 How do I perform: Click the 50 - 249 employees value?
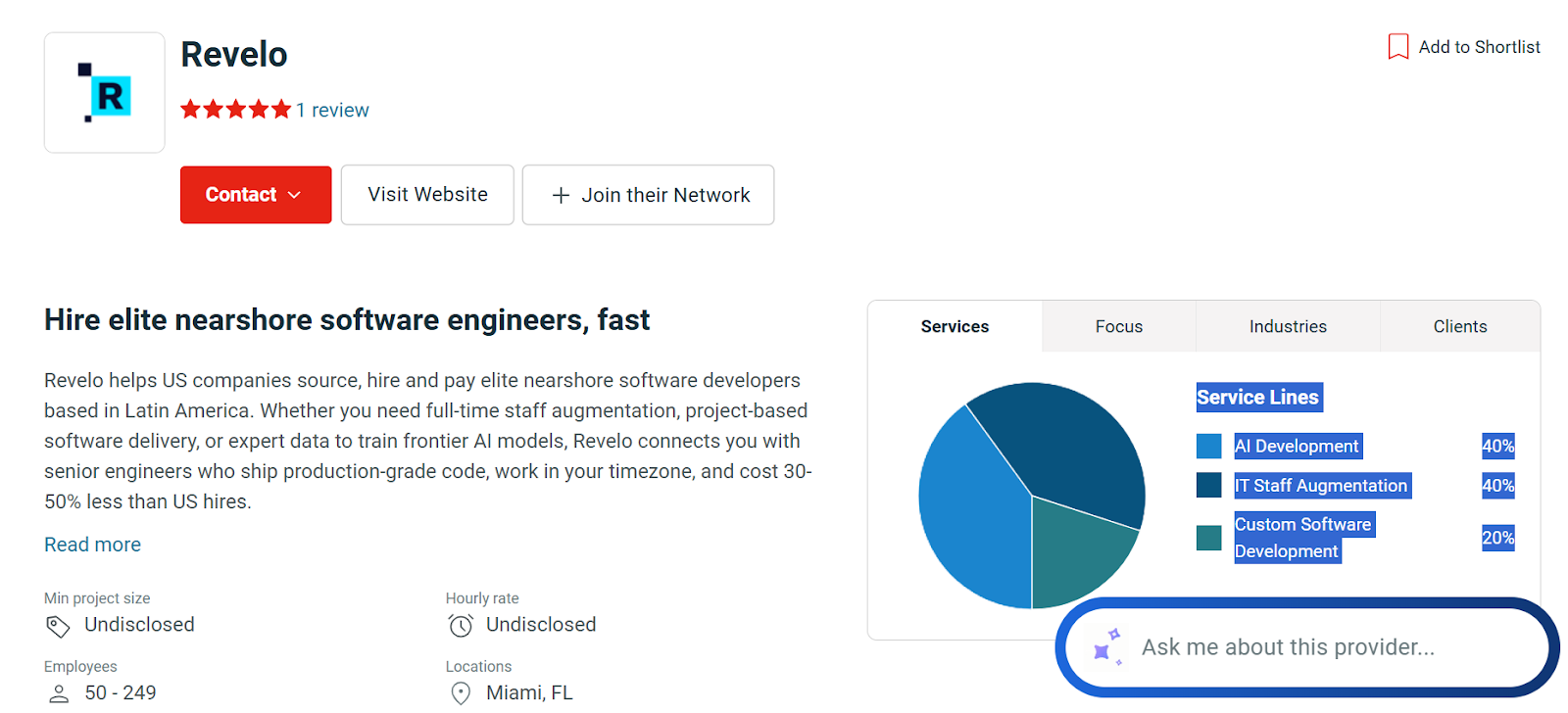tap(121, 693)
